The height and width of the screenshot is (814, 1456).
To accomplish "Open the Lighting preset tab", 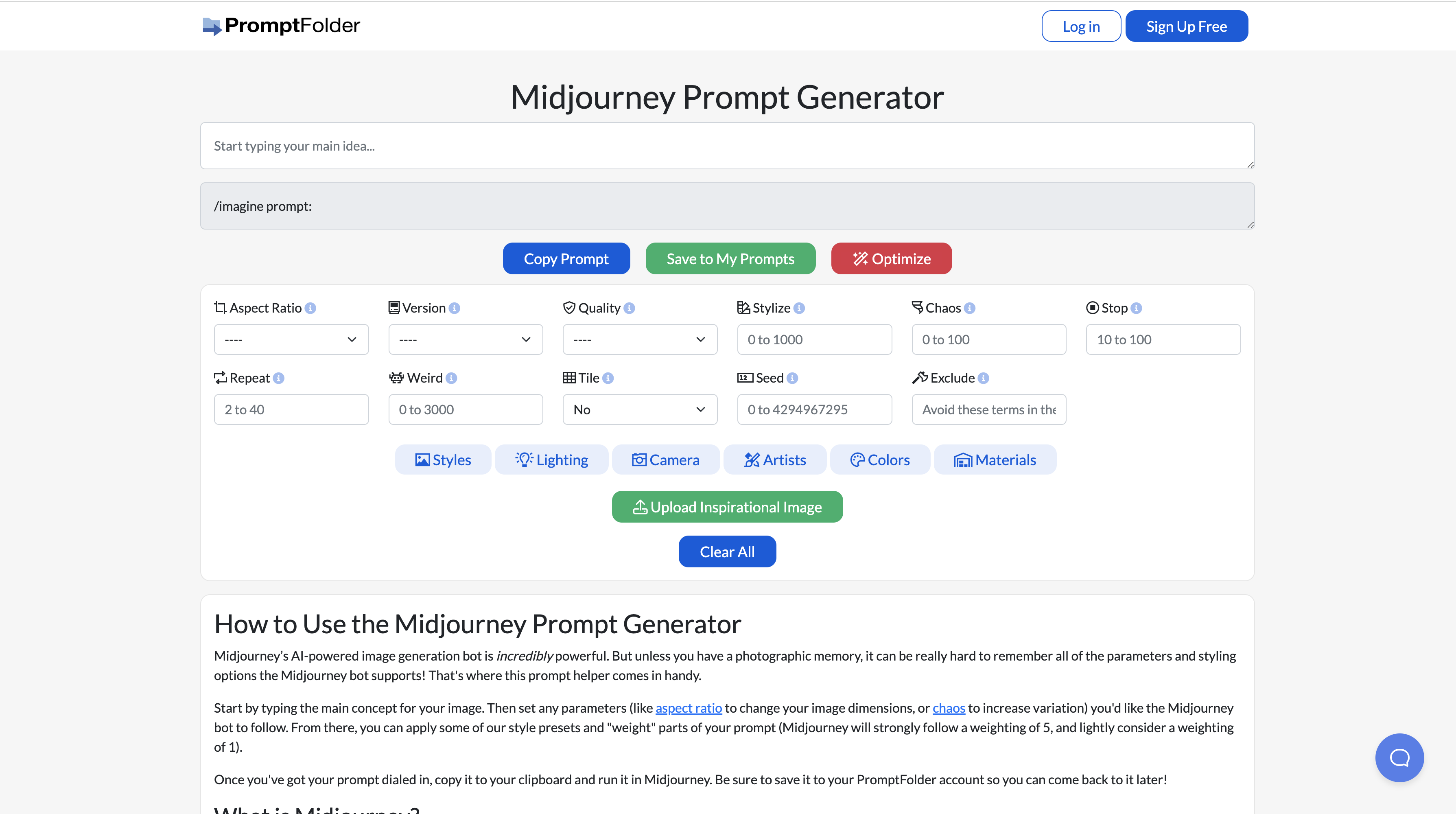I will (x=552, y=460).
